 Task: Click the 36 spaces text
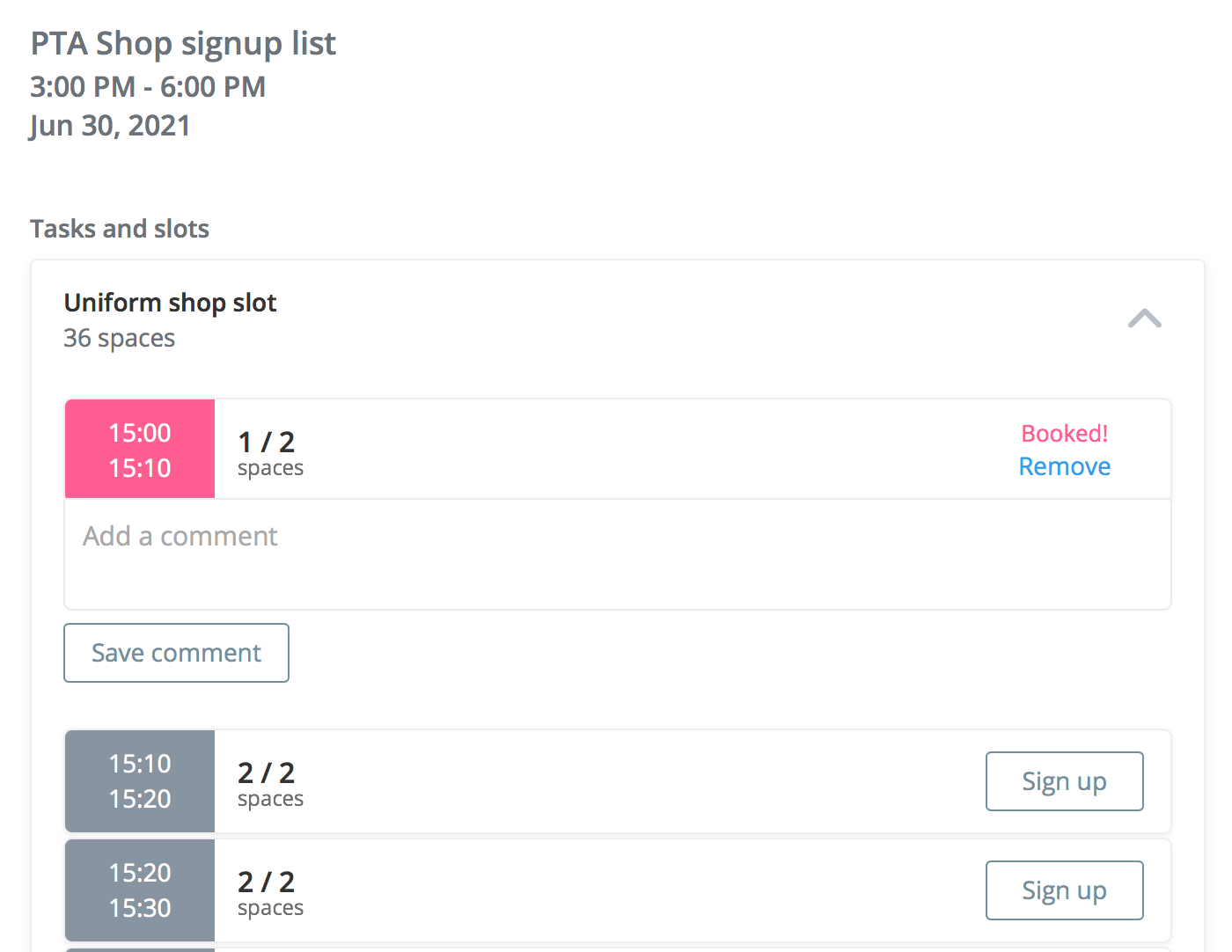pos(119,338)
